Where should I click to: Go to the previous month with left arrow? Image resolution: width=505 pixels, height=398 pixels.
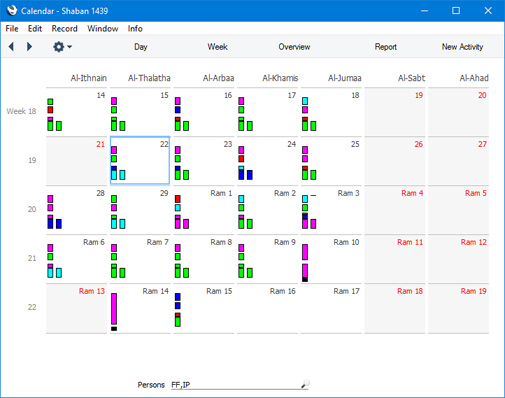coord(11,47)
